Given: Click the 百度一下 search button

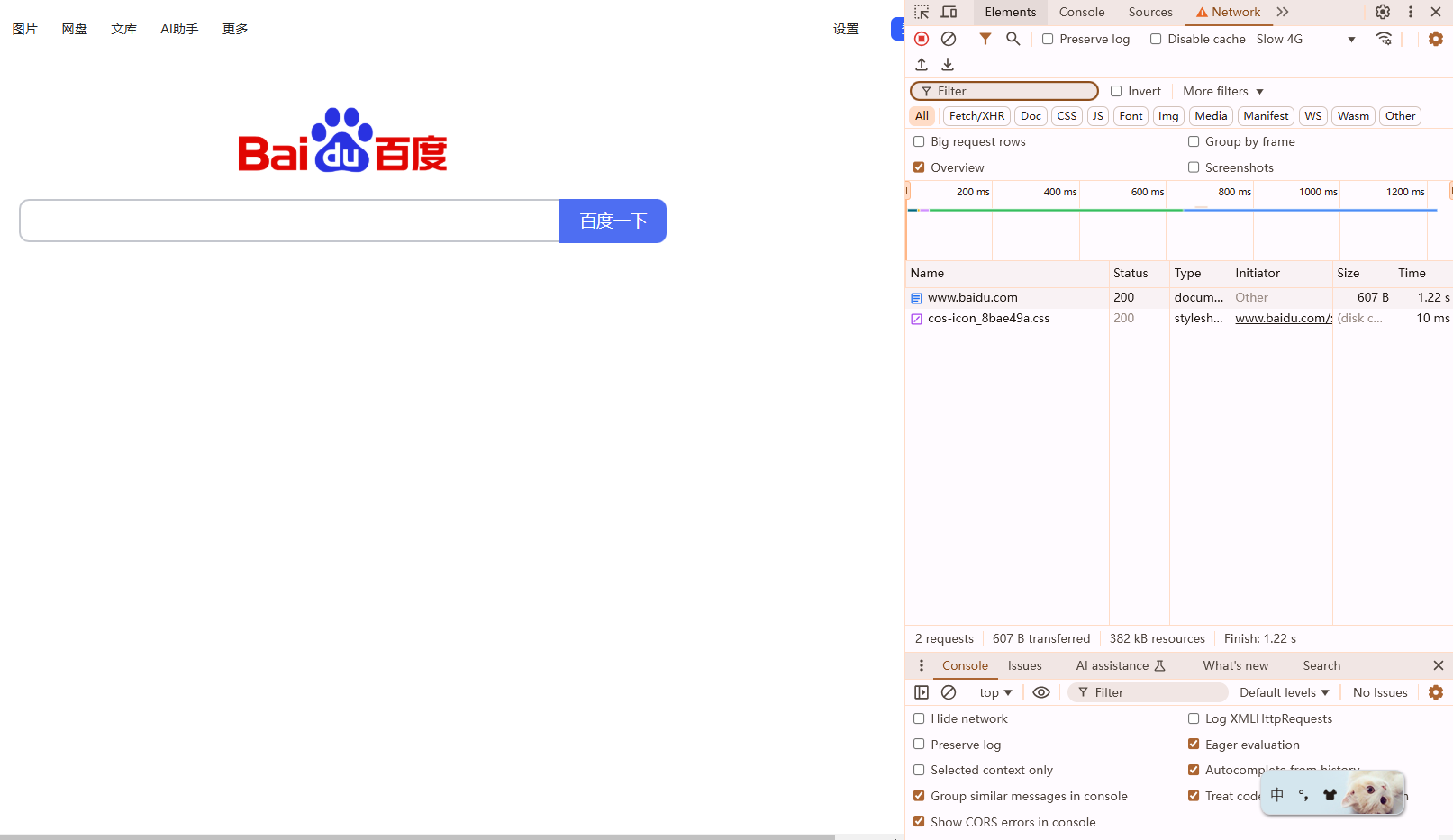Looking at the screenshot, I should pos(613,221).
